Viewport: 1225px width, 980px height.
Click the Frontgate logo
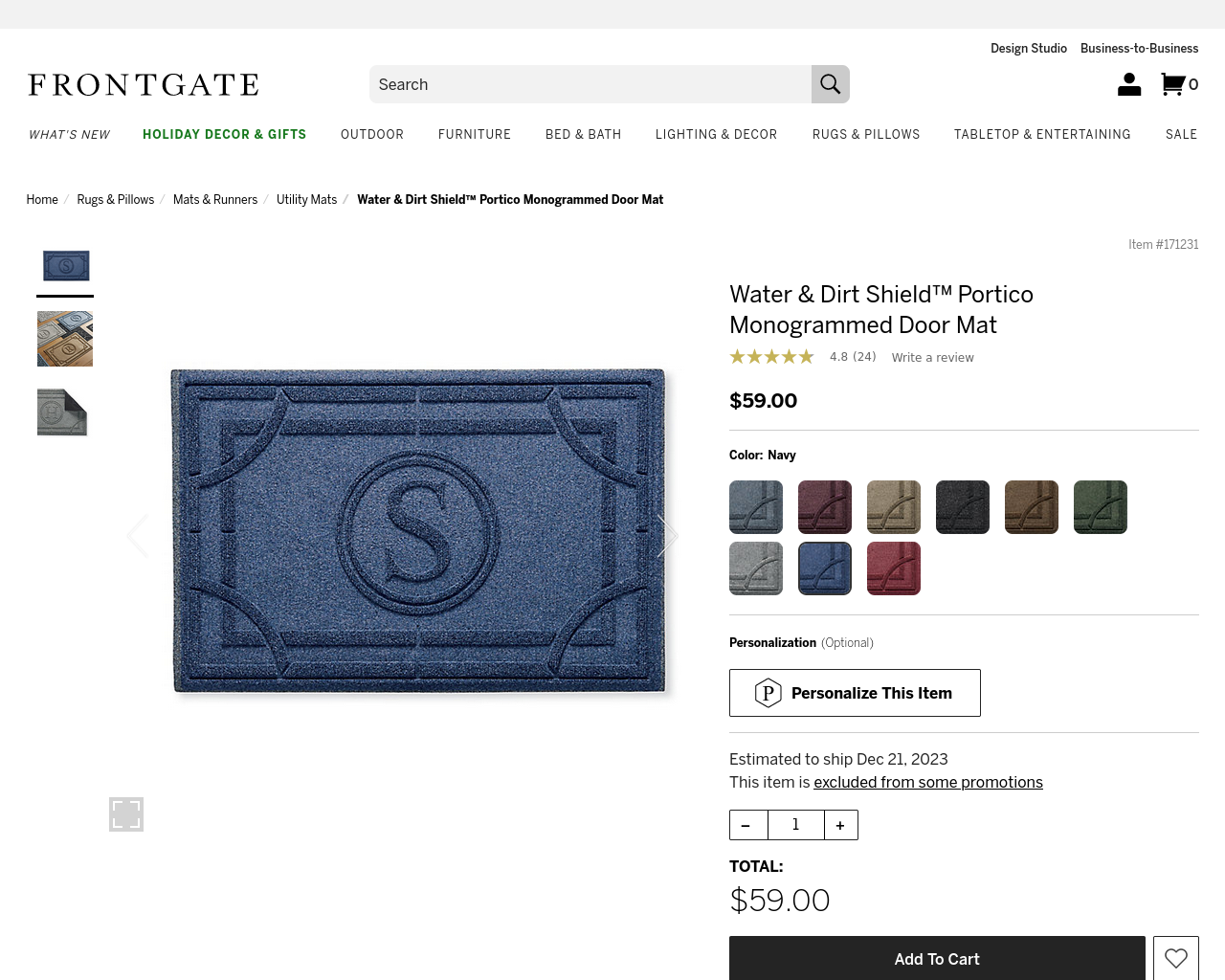[x=144, y=85]
